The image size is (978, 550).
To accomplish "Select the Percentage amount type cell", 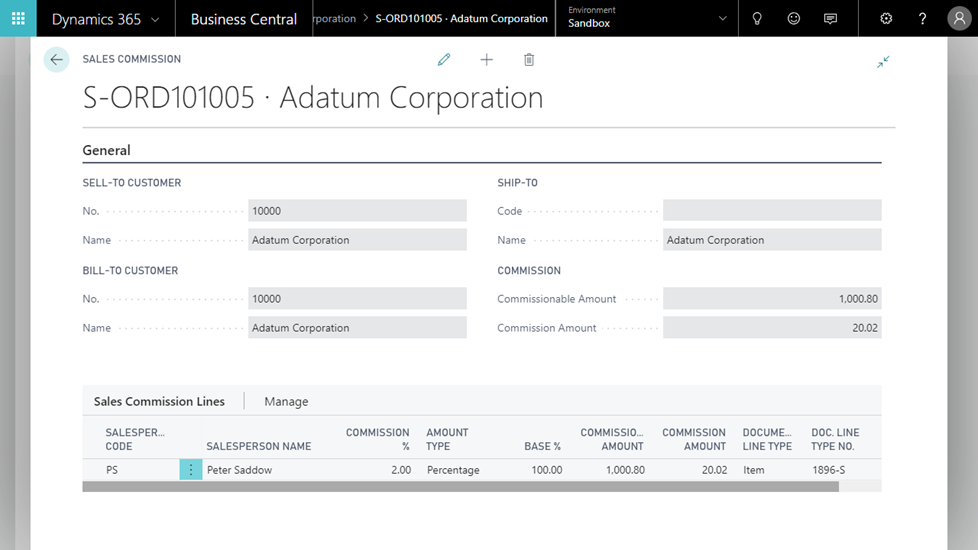I will pyautogui.click(x=453, y=470).
